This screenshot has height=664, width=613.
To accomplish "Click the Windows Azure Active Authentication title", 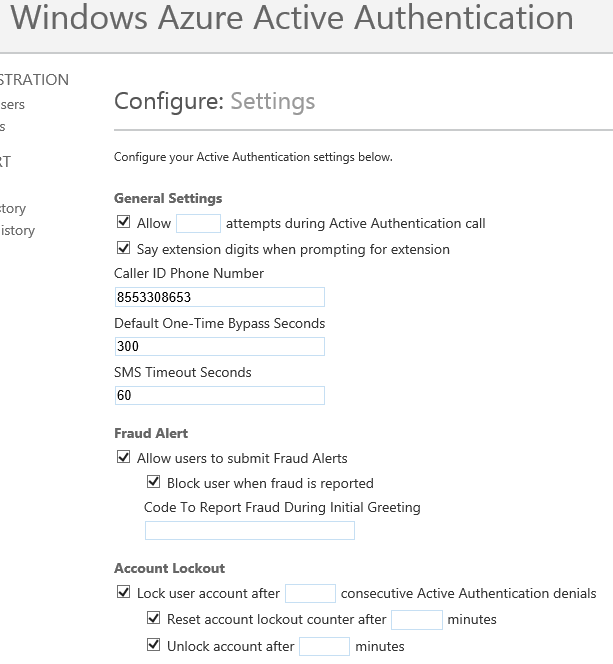I will pos(292,18).
